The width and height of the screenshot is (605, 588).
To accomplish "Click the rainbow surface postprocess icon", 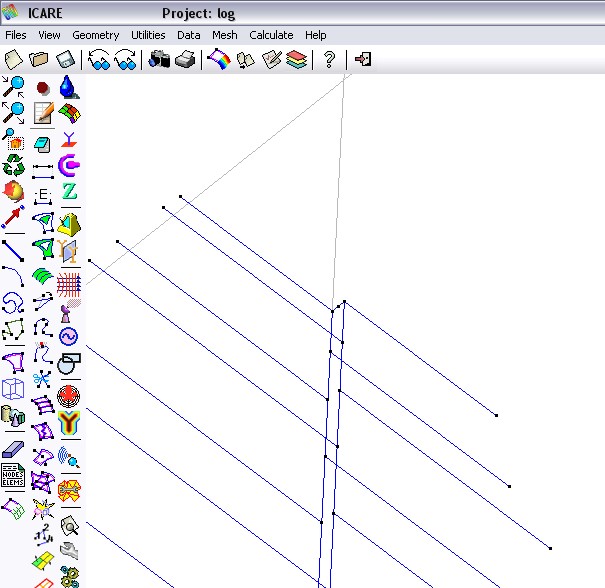I will 219,59.
